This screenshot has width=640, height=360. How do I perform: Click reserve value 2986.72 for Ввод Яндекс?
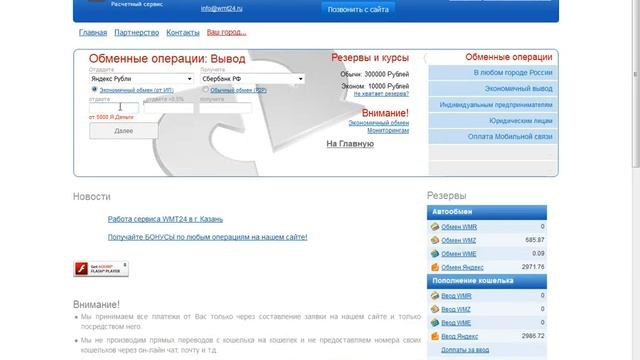[x=533, y=336]
